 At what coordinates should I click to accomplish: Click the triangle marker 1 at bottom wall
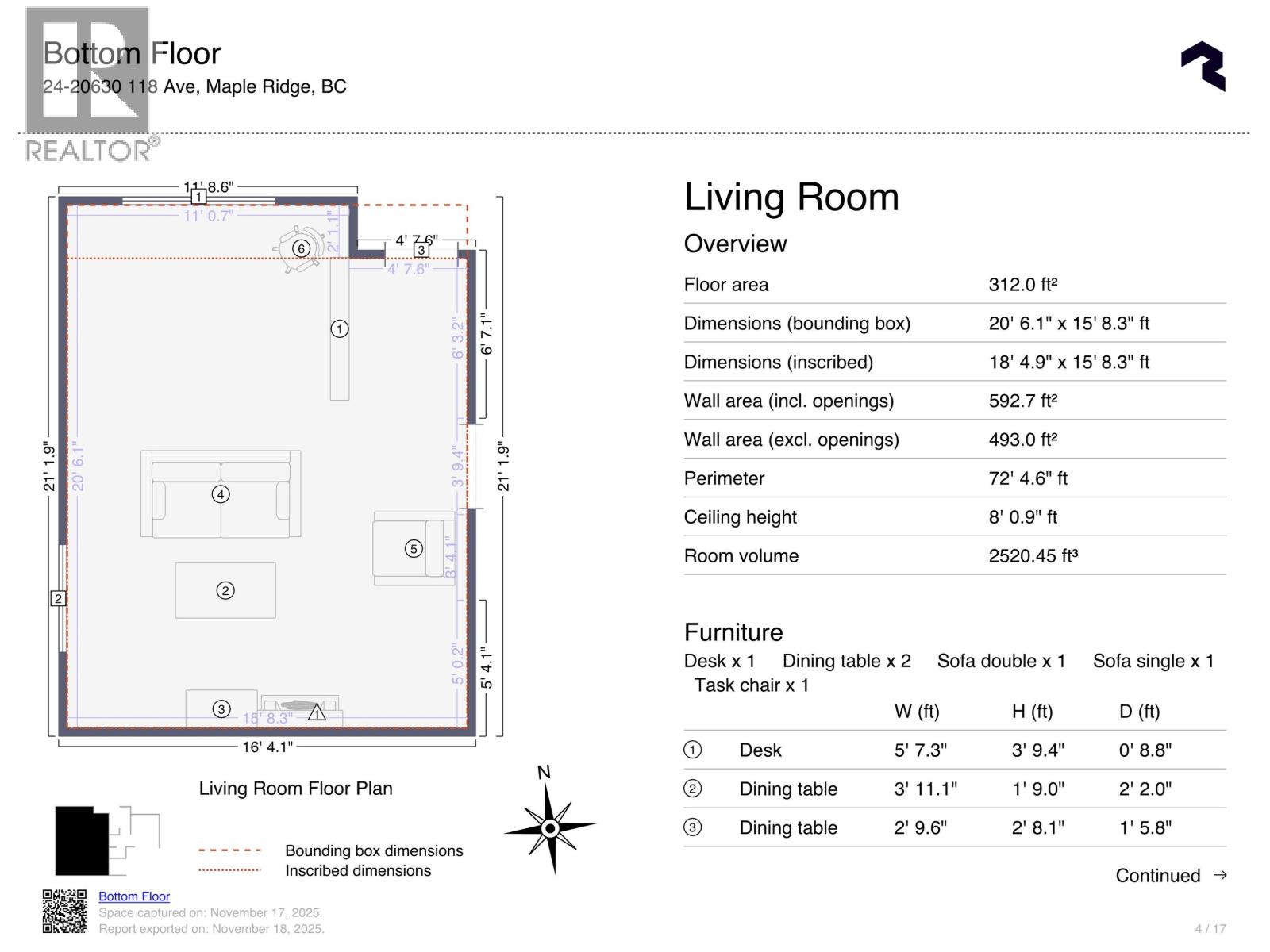coord(317,713)
